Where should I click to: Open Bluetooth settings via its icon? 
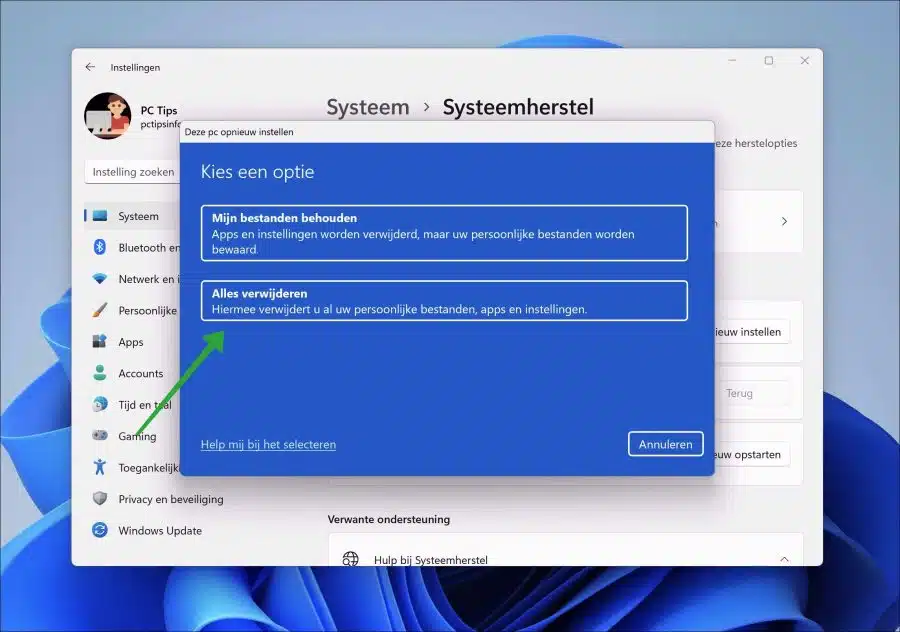click(100, 247)
